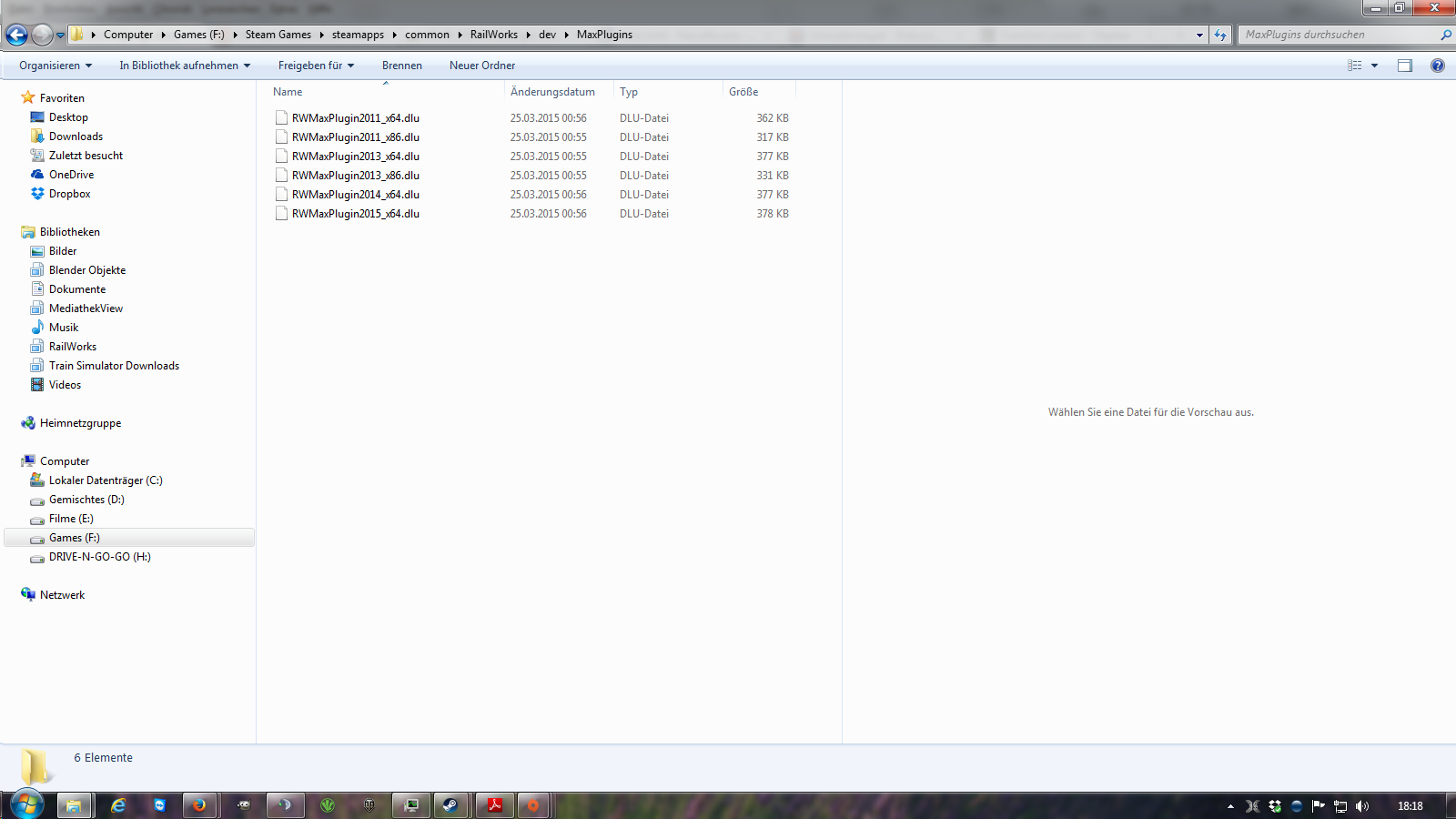Click the search magnifier icon
1456x819 pixels.
(x=1446, y=35)
